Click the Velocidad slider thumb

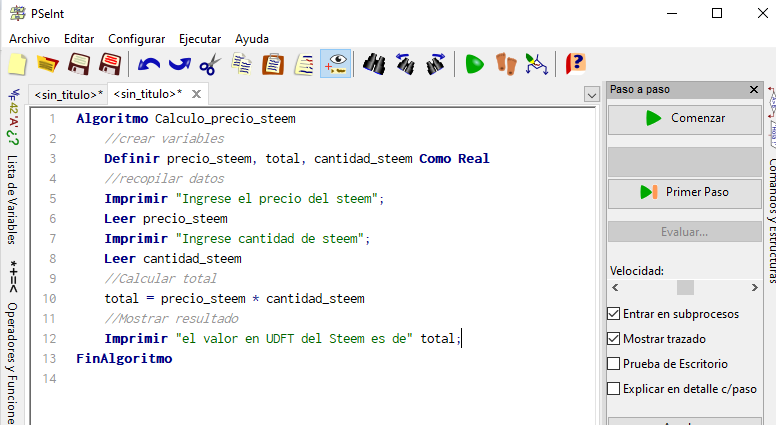(x=685, y=287)
